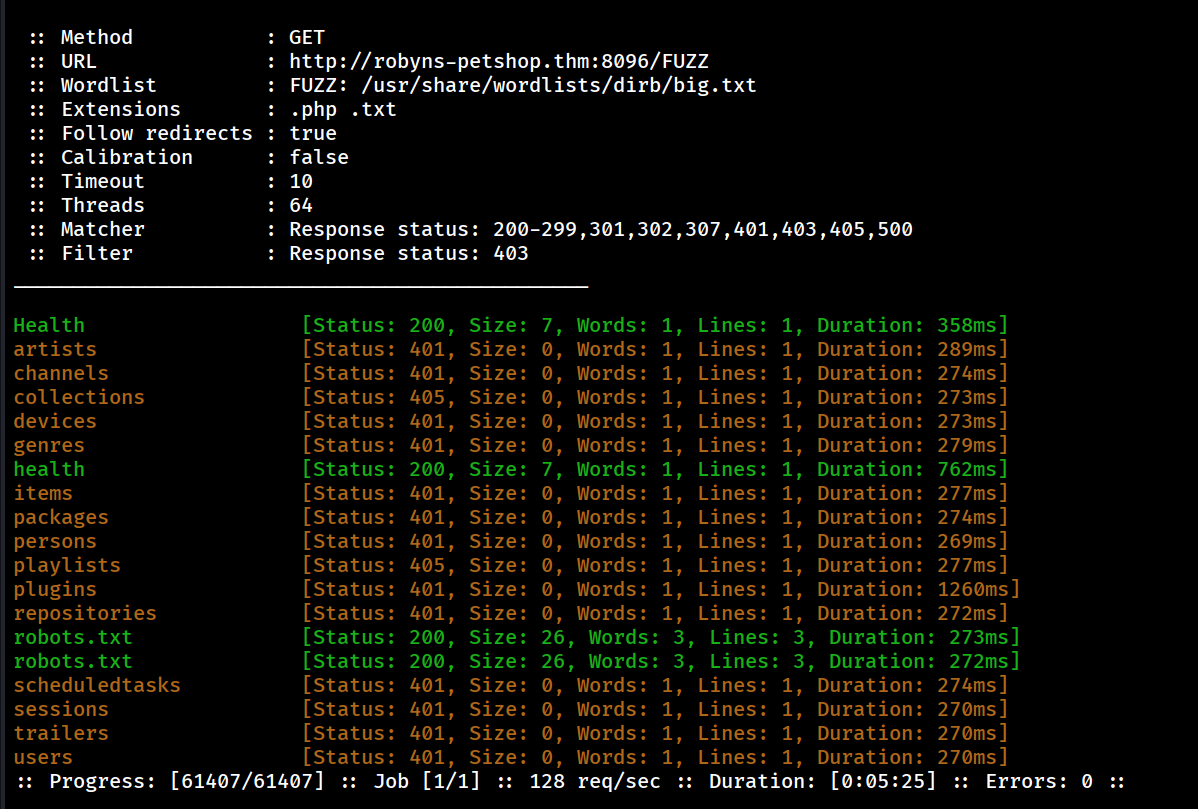Select the collections result with status 405
This screenshot has width=1198, height=809.
point(79,397)
